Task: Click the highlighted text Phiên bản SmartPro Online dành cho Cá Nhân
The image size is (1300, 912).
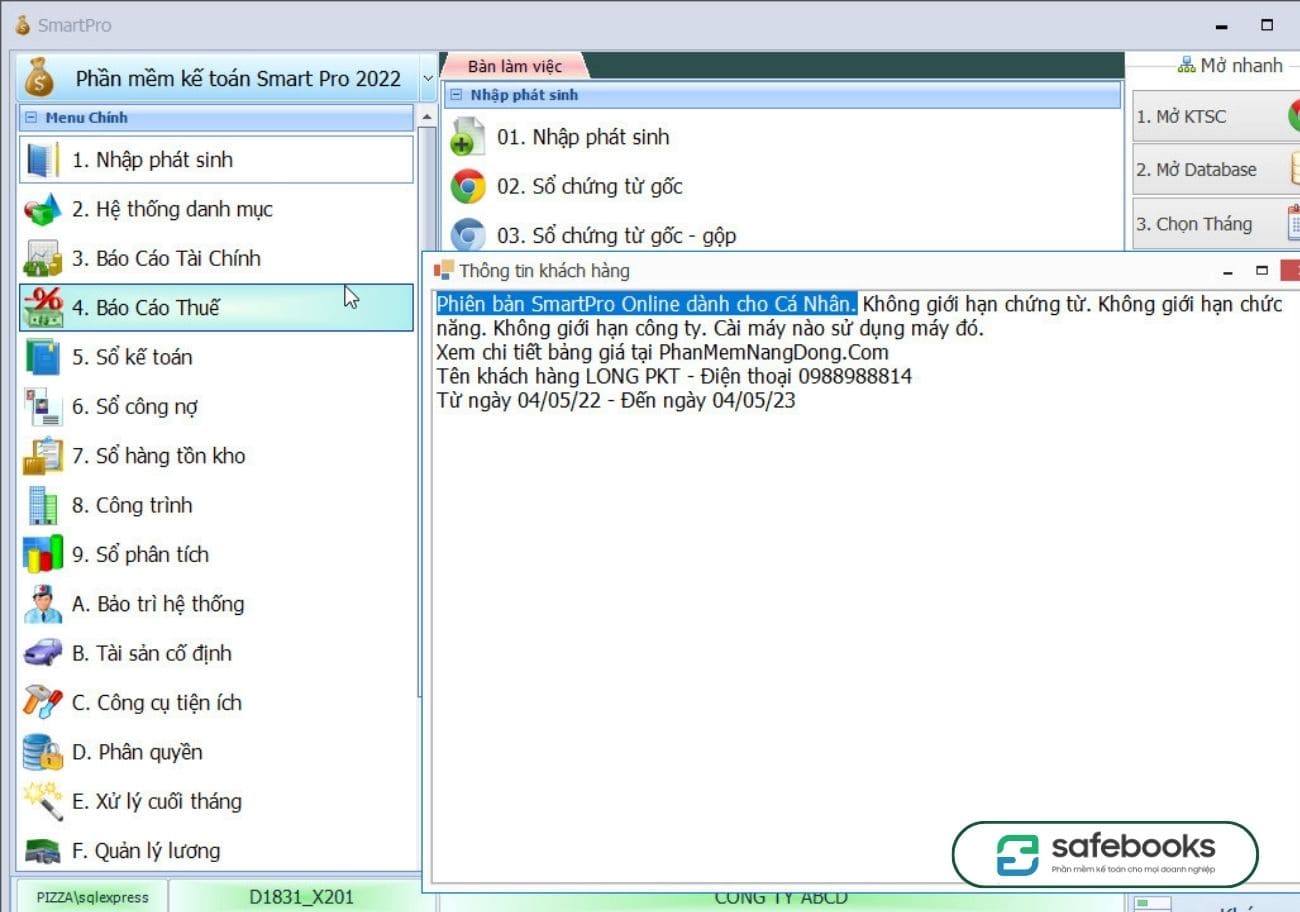Action: (x=646, y=304)
